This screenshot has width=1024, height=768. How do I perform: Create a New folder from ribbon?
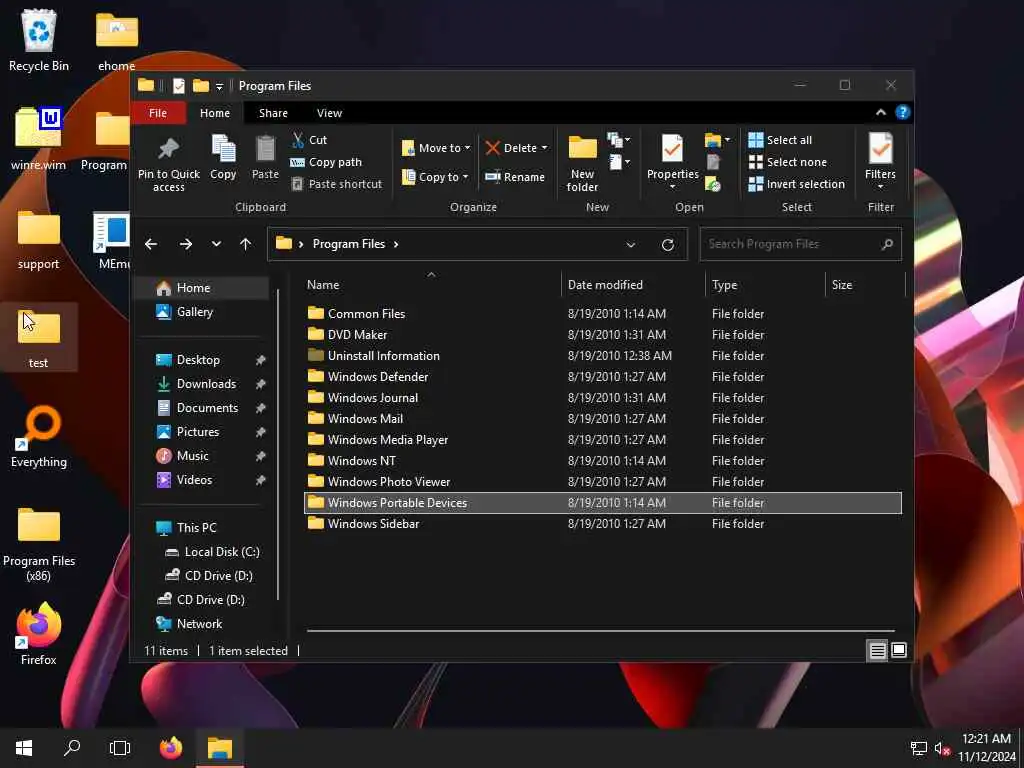pyautogui.click(x=582, y=163)
